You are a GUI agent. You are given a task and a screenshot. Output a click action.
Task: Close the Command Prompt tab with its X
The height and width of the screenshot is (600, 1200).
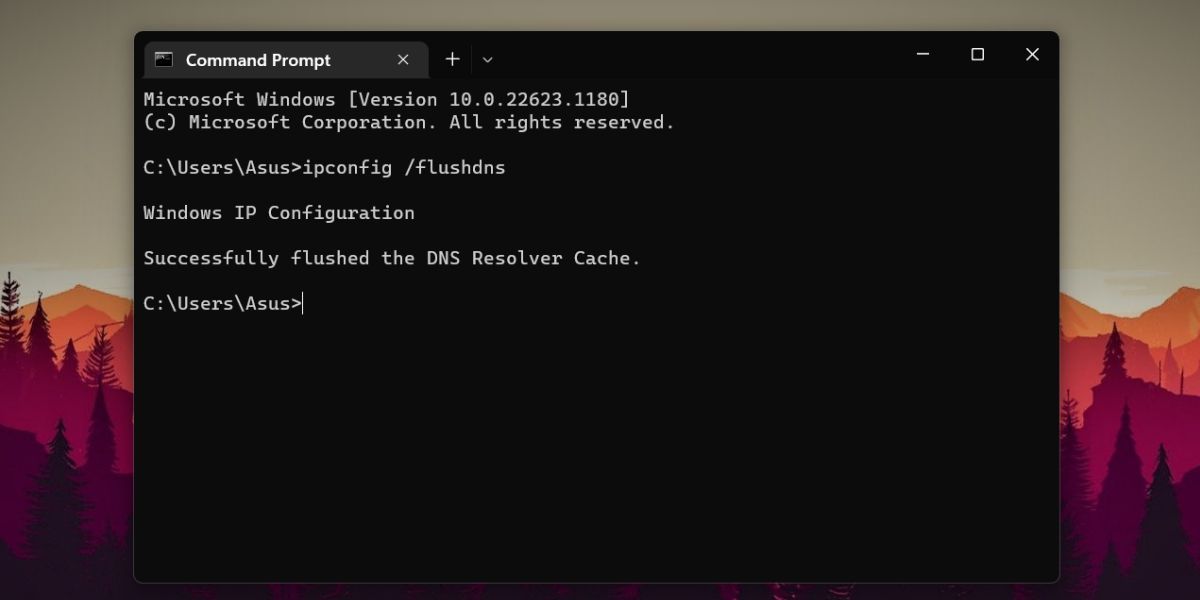pyautogui.click(x=403, y=59)
